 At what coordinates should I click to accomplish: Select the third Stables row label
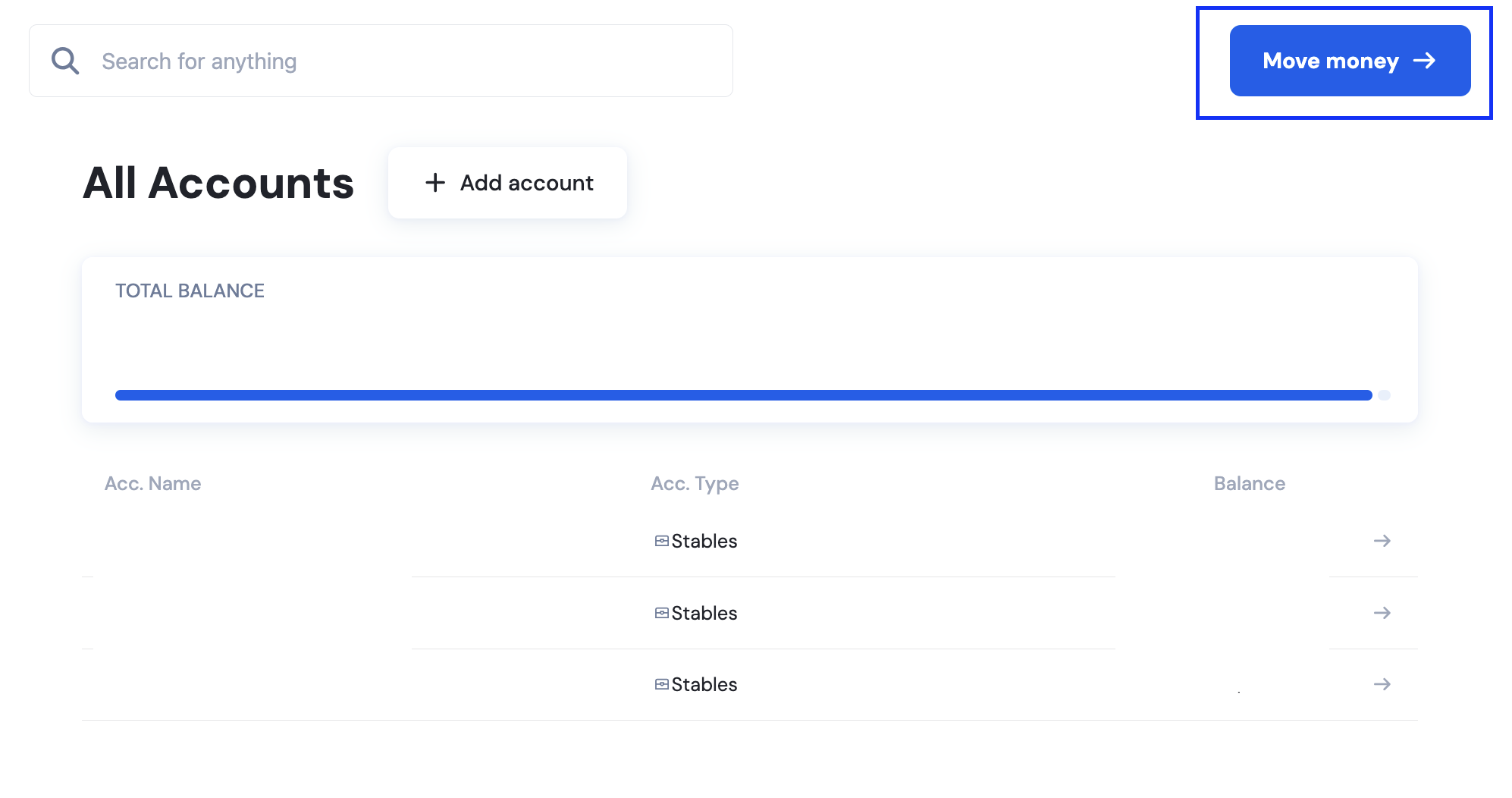pos(704,684)
